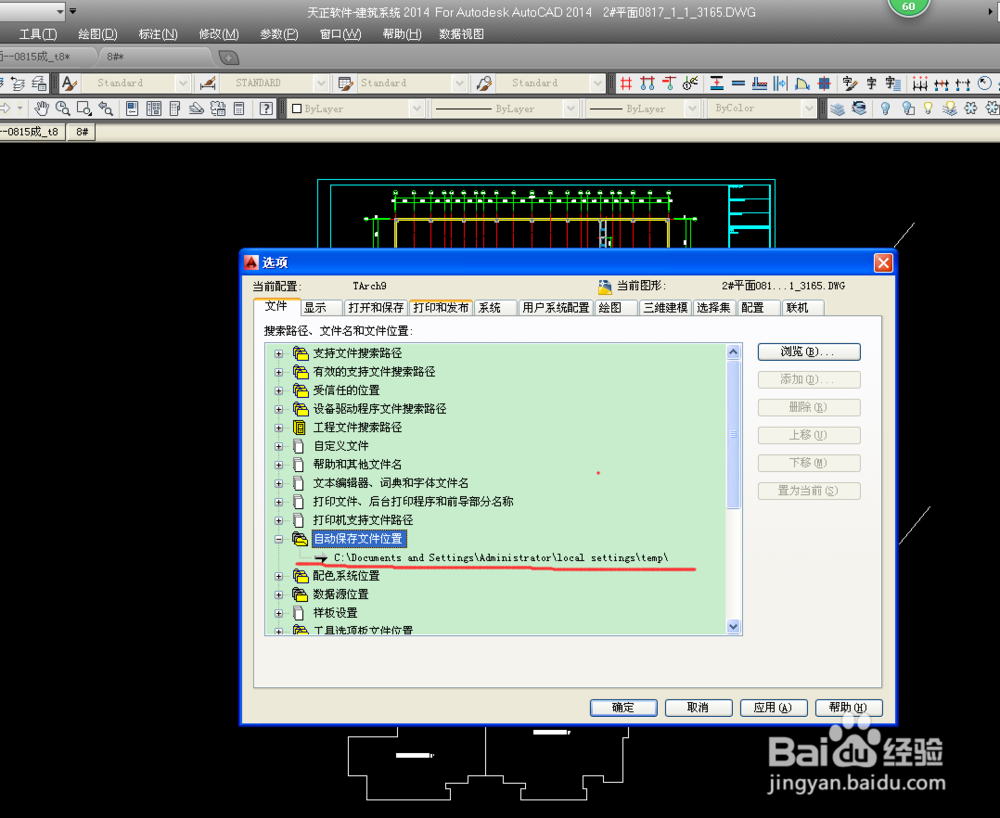The width and height of the screenshot is (1000, 818).
Task: Open the STANDARD dimension style dropdown
Action: click(x=321, y=83)
